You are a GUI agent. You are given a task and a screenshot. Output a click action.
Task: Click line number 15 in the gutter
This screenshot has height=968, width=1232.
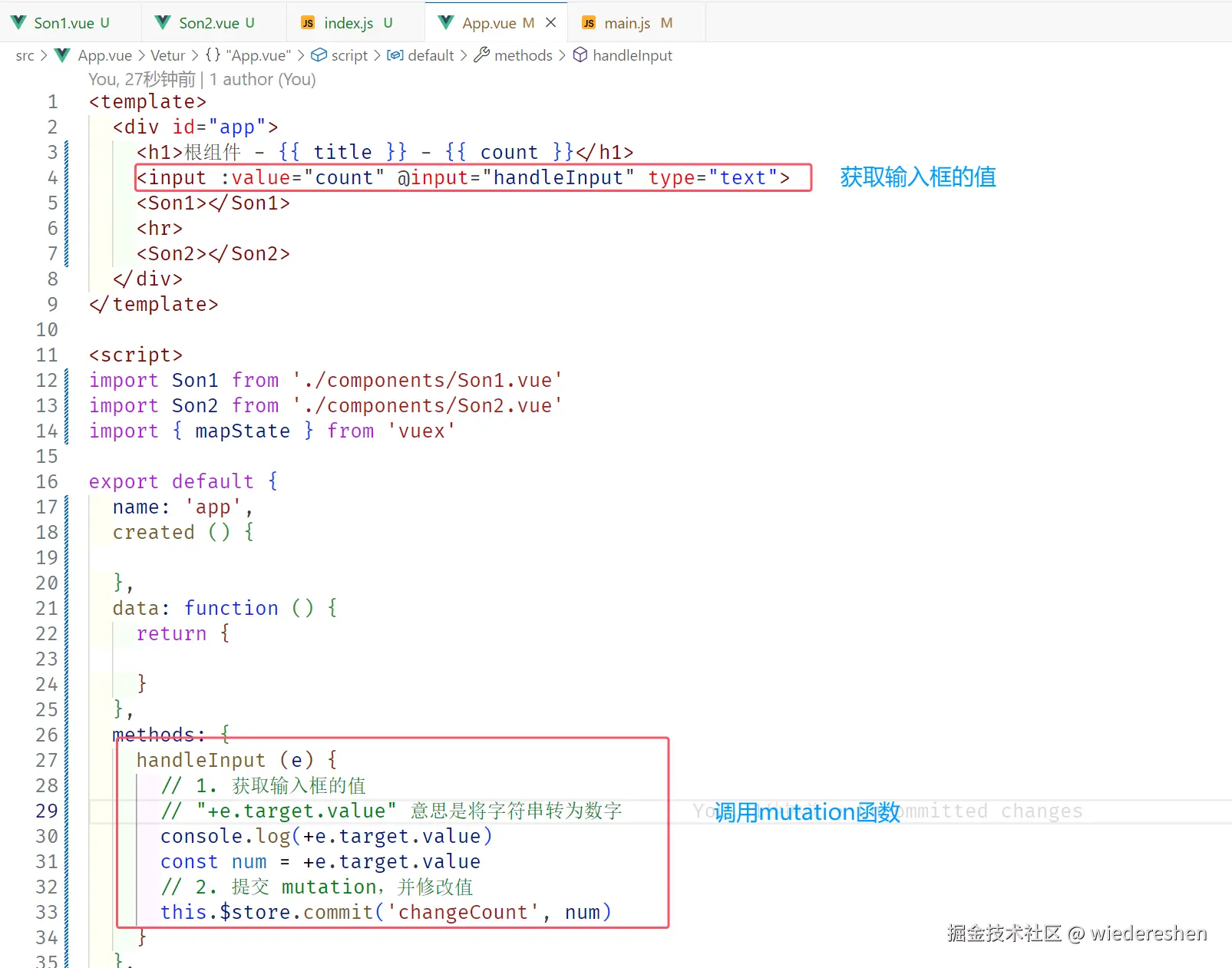47,457
